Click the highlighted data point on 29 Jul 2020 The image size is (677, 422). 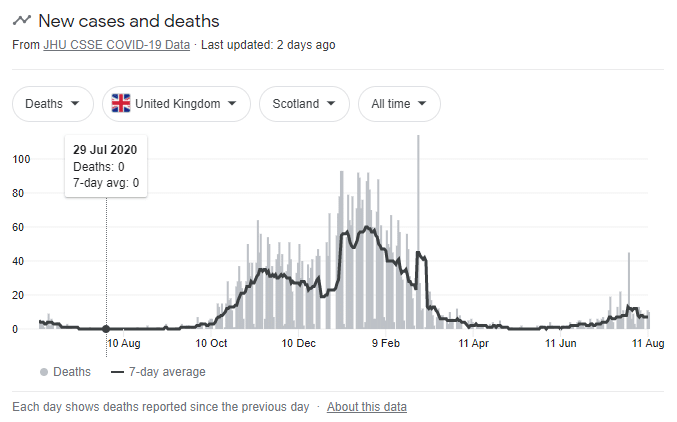coord(106,329)
